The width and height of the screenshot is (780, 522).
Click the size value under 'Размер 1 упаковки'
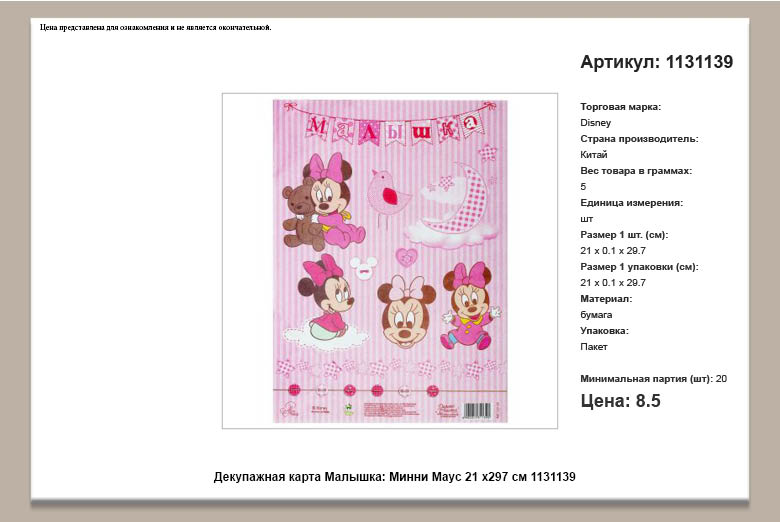613,283
